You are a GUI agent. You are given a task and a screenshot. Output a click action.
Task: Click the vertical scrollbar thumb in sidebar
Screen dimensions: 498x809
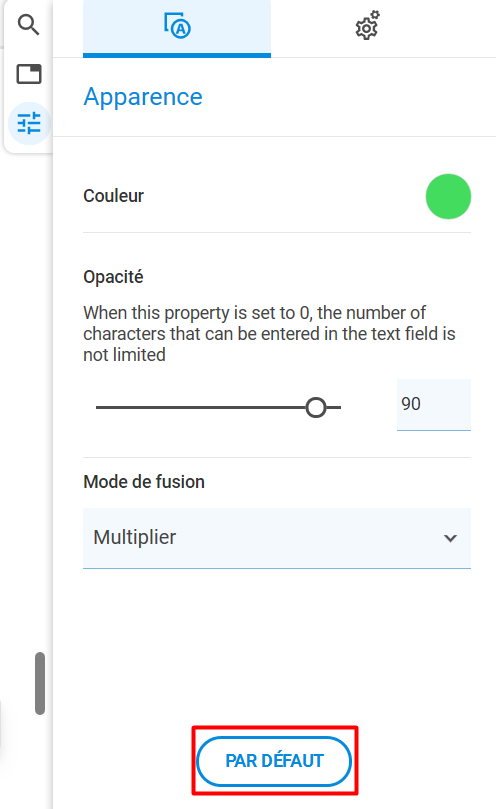tap(40, 683)
